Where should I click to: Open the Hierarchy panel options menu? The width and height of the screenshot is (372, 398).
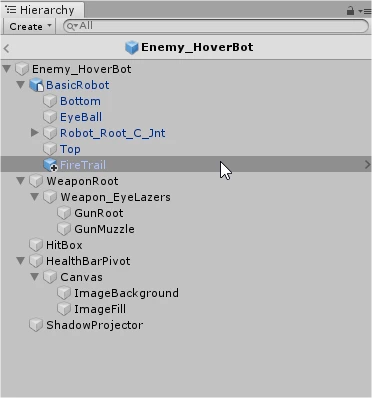point(365,11)
